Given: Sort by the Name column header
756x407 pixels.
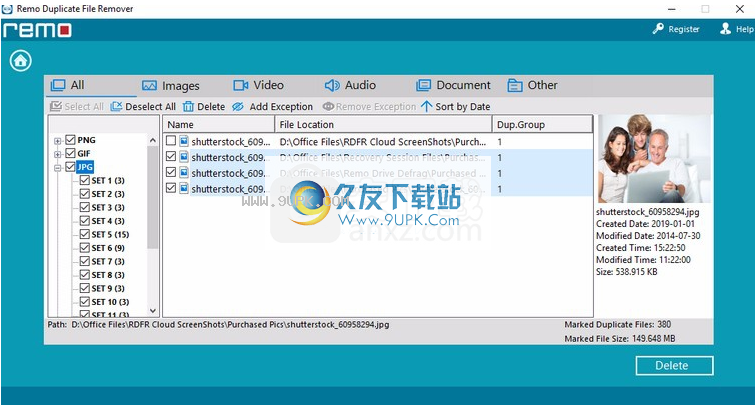Looking at the screenshot, I should [218, 124].
